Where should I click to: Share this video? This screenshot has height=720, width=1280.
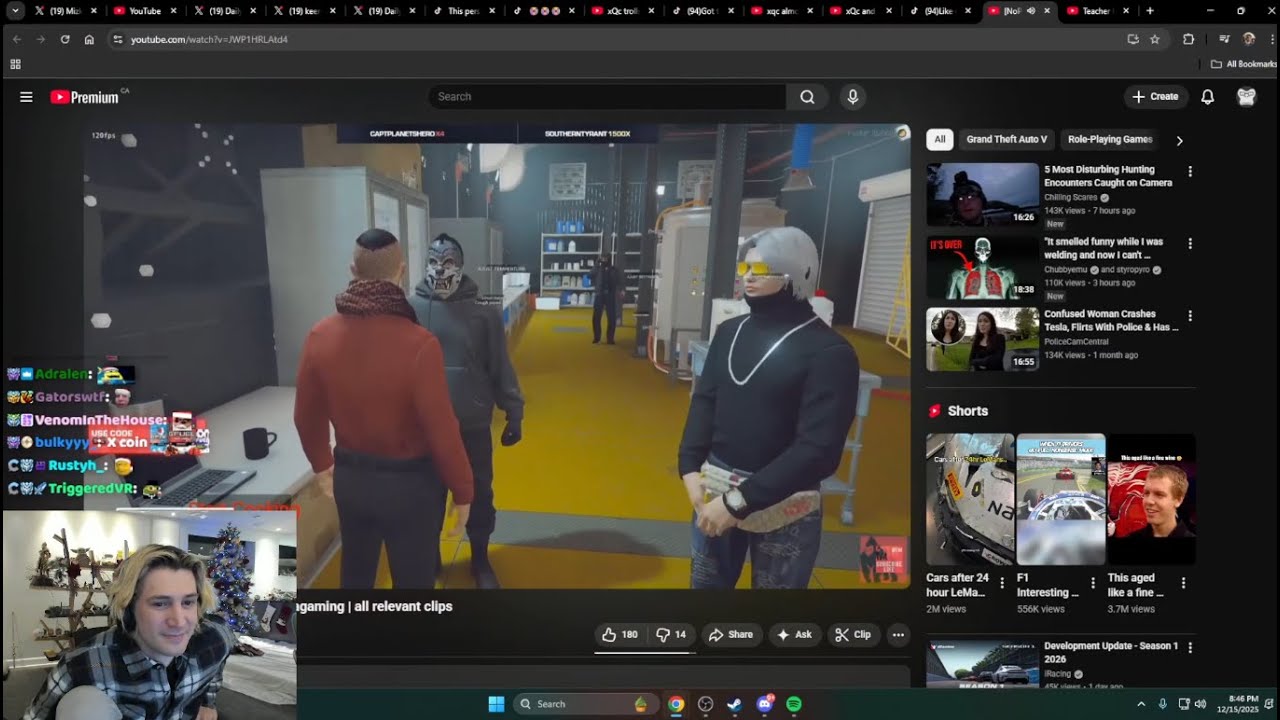point(731,634)
